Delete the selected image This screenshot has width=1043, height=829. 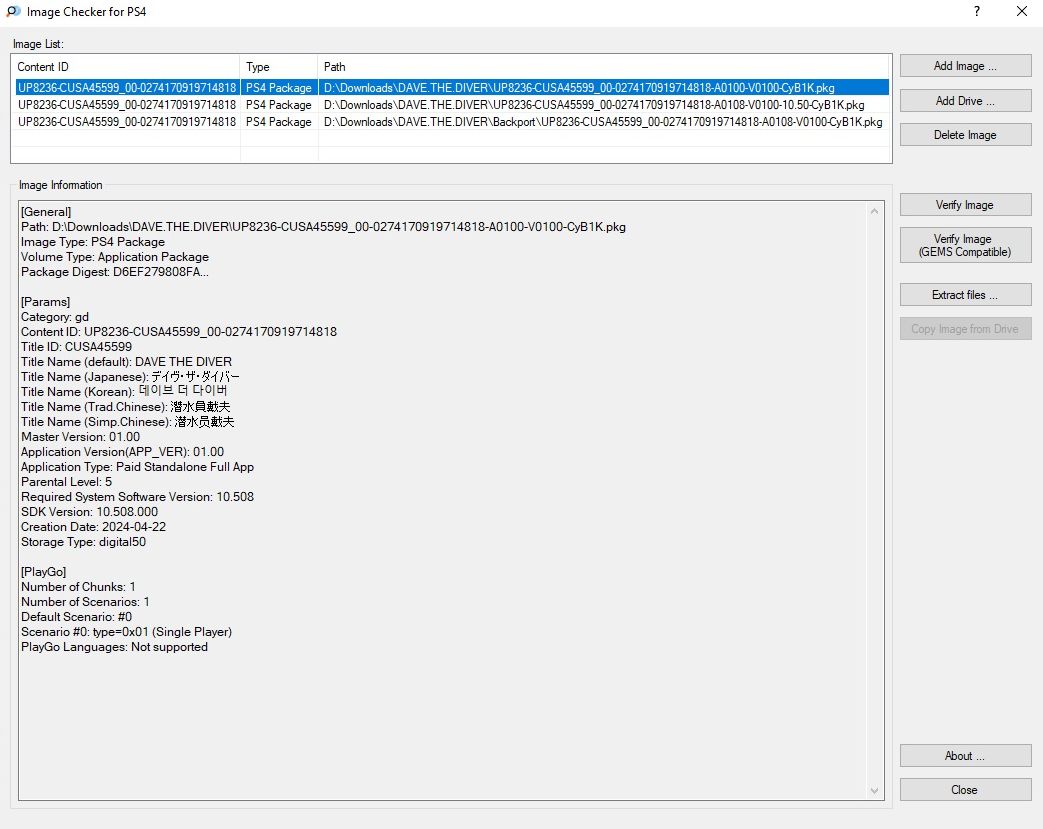point(965,135)
